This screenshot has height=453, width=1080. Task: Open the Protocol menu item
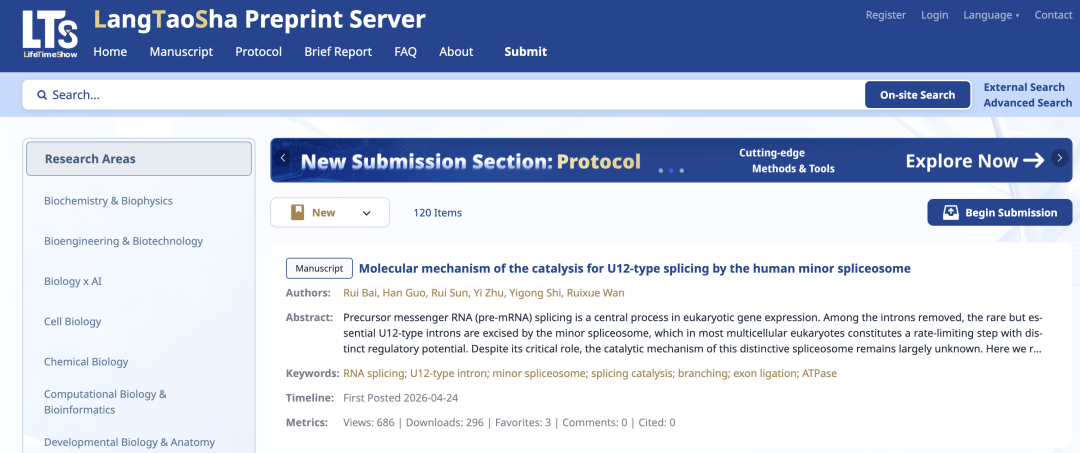pyautogui.click(x=258, y=52)
